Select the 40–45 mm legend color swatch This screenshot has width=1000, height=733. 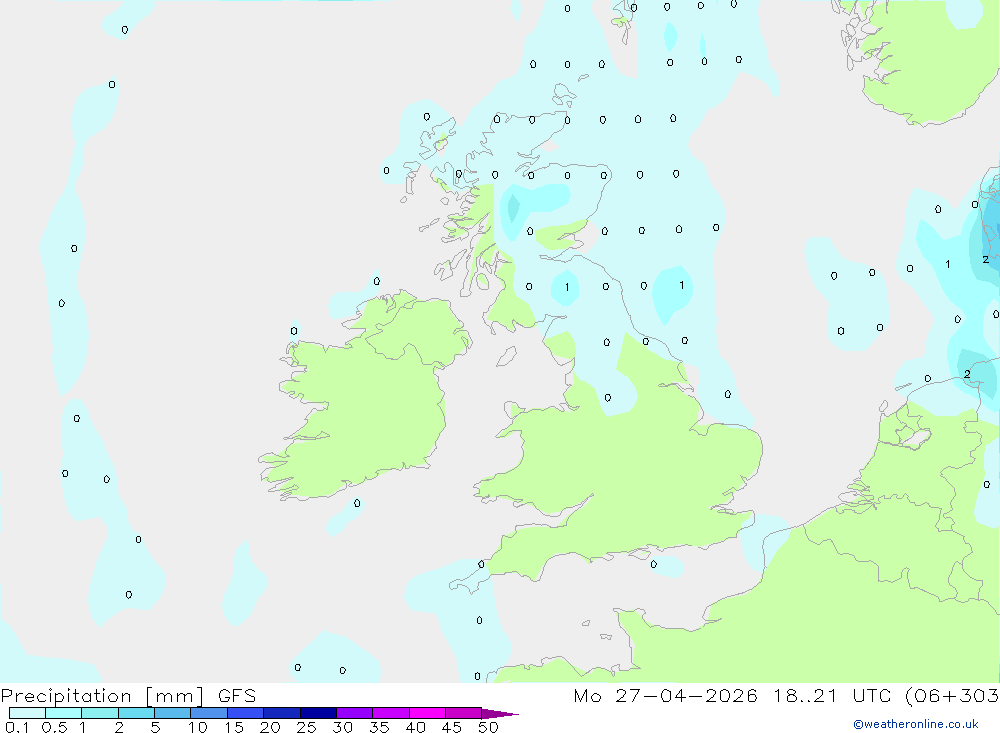[427, 713]
